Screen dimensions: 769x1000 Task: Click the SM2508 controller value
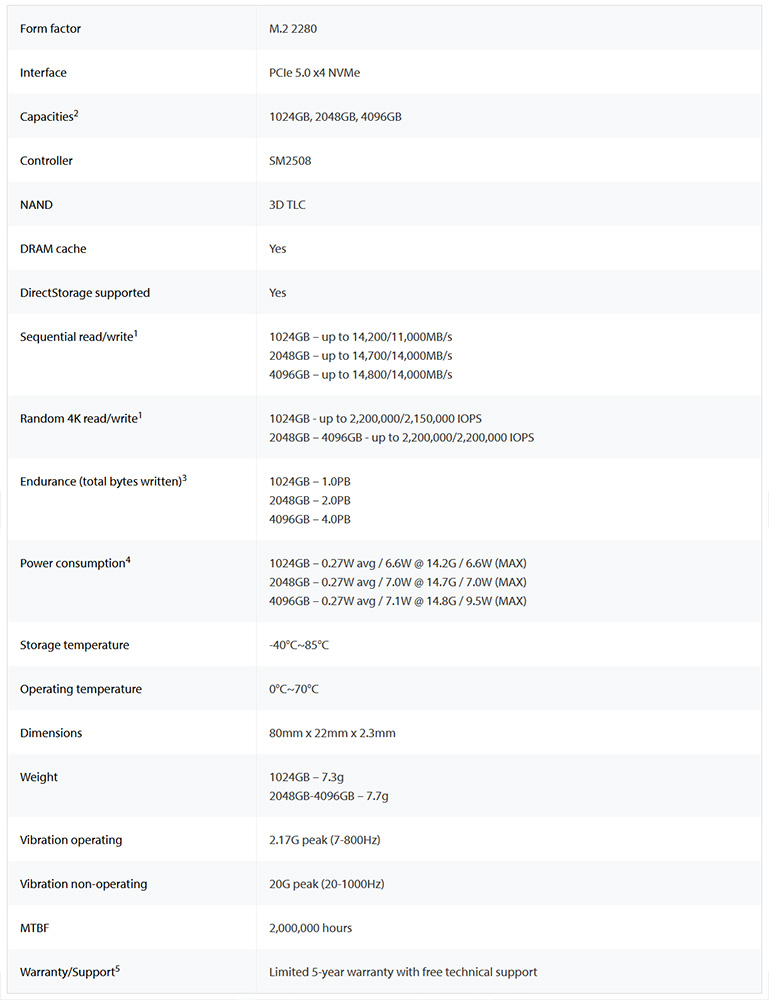point(291,161)
